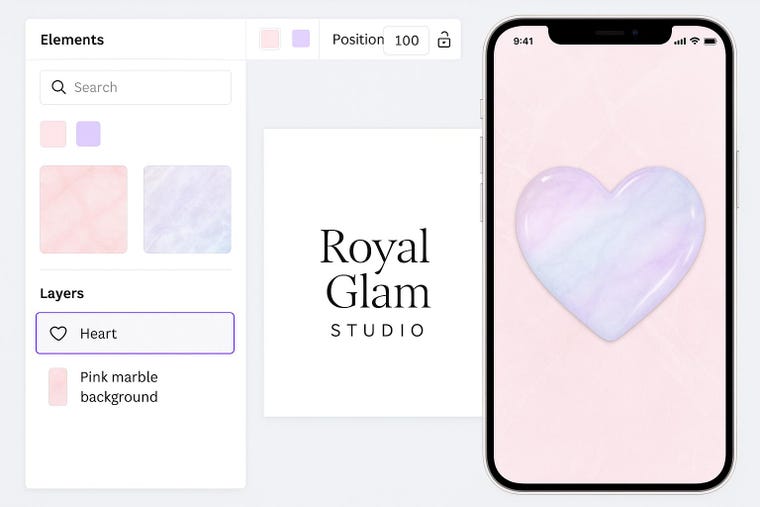
Task: Select the pink marble texture thumbnail
Action: [83, 209]
